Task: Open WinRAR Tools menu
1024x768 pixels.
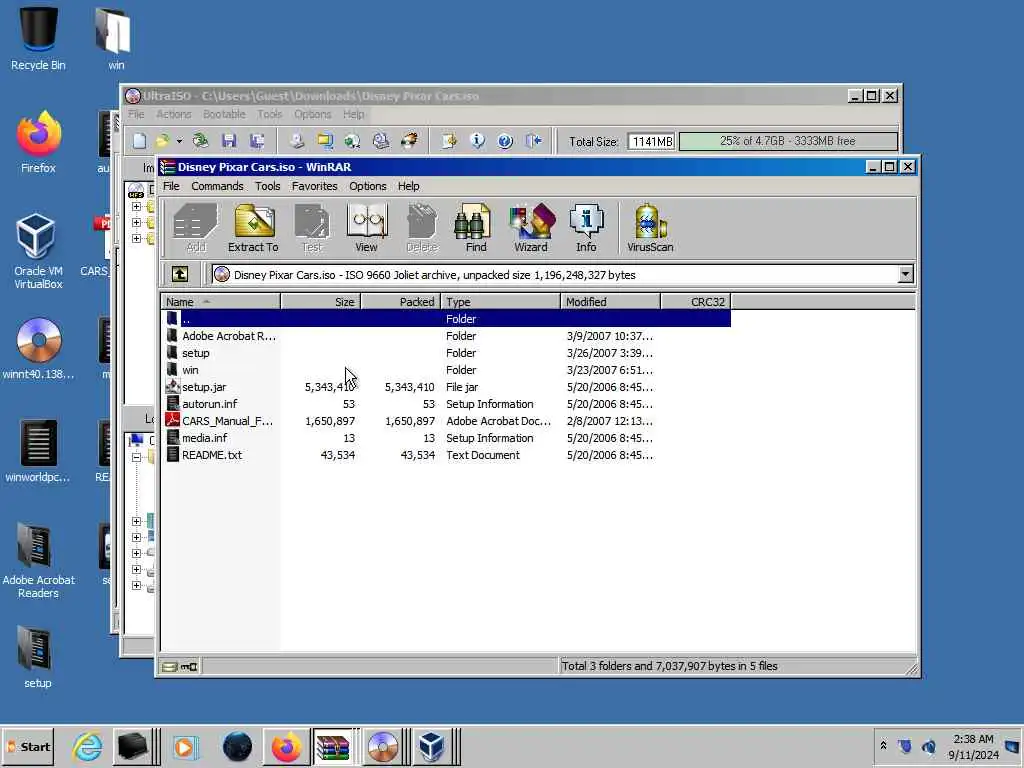Action: (x=267, y=186)
